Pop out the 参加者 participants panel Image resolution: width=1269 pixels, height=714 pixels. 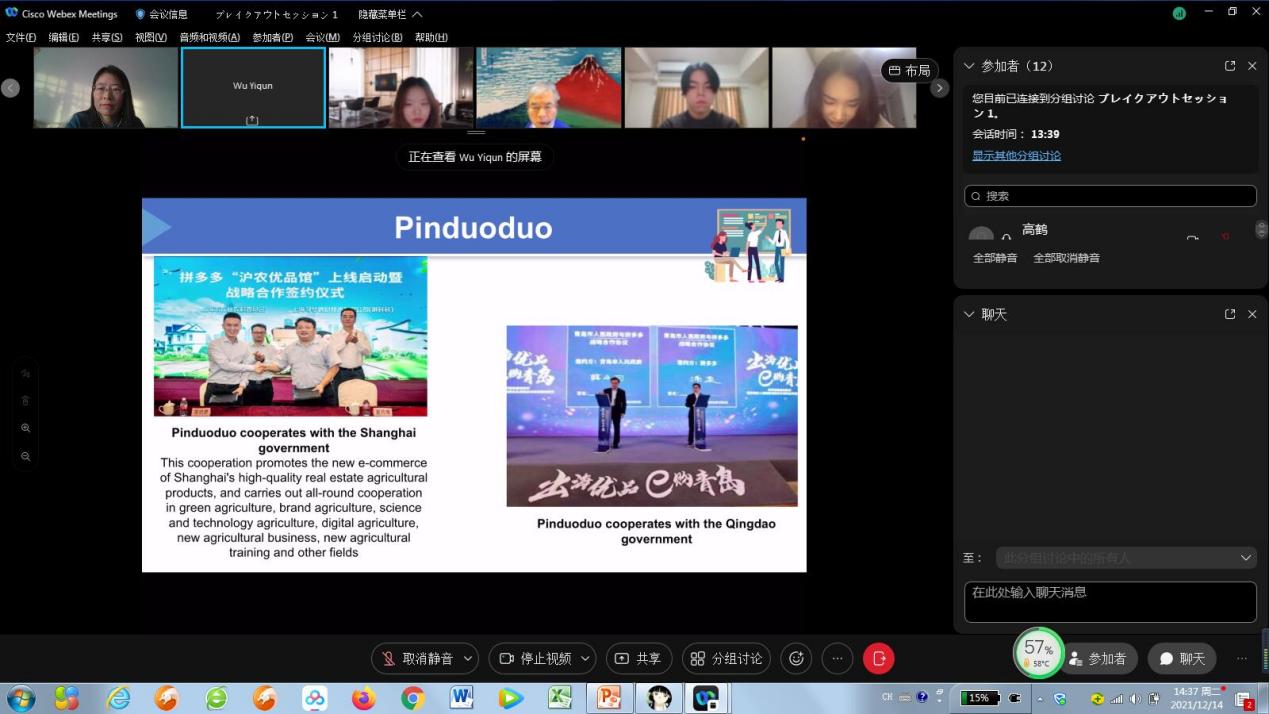pos(1229,66)
